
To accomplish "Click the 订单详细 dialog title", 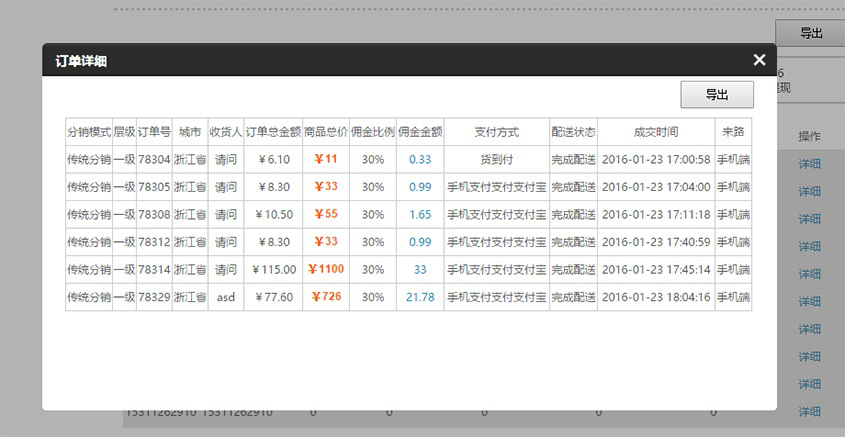I will (81, 61).
